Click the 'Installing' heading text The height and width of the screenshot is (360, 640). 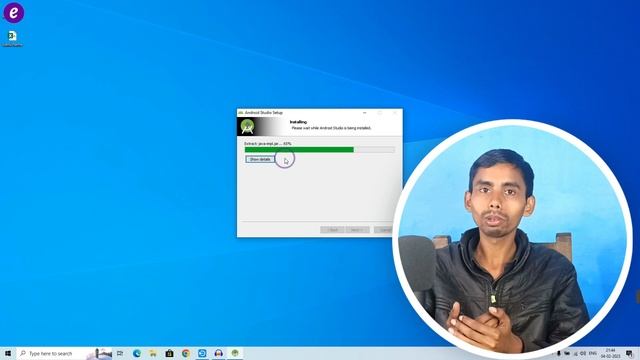coord(298,122)
